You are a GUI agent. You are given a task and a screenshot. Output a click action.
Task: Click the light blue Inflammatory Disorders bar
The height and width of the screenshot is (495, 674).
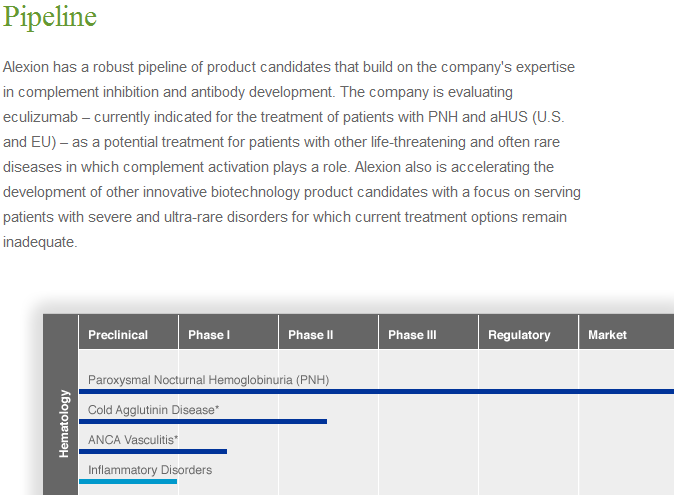point(128,482)
